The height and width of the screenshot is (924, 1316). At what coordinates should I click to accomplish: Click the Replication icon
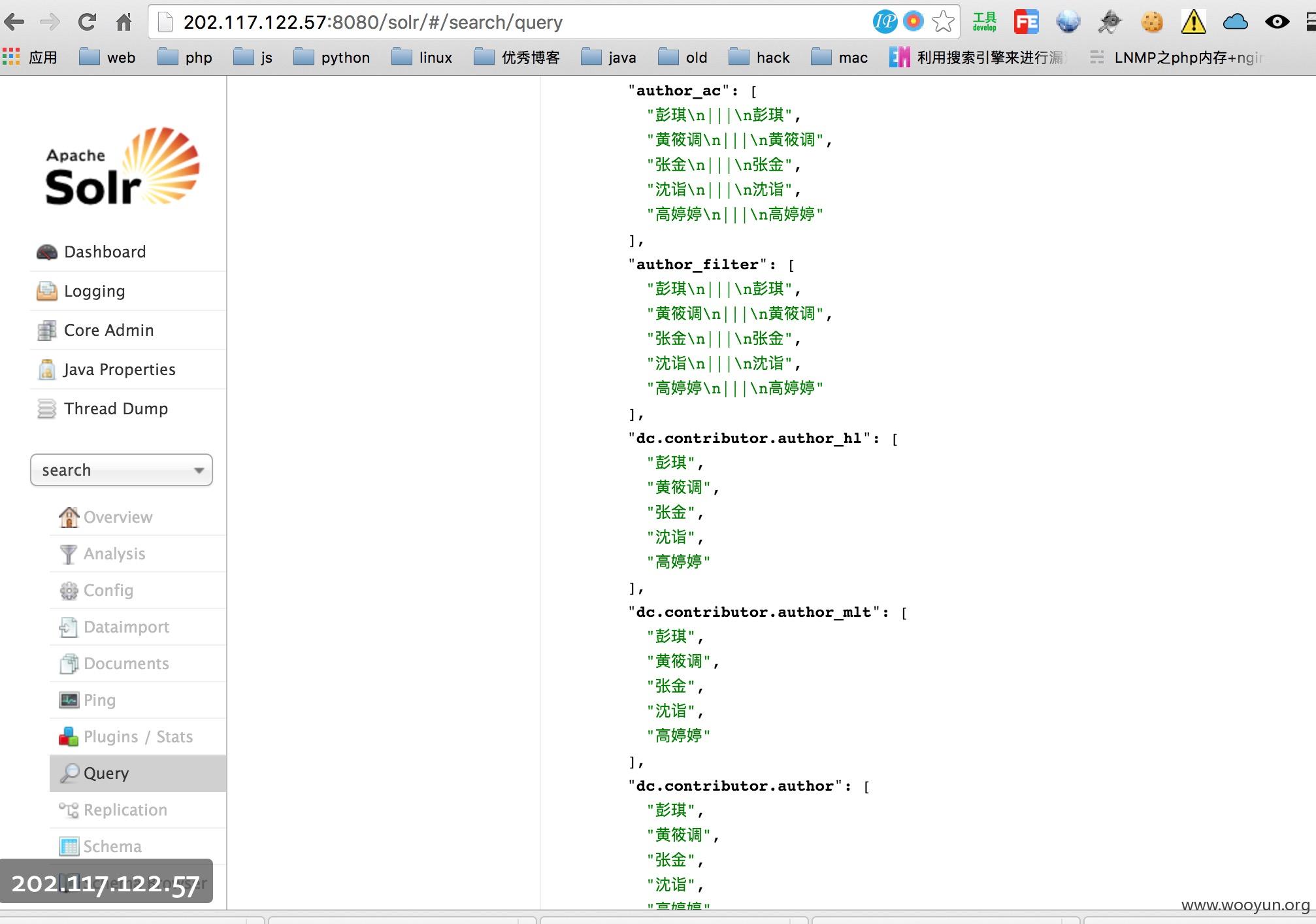point(69,810)
